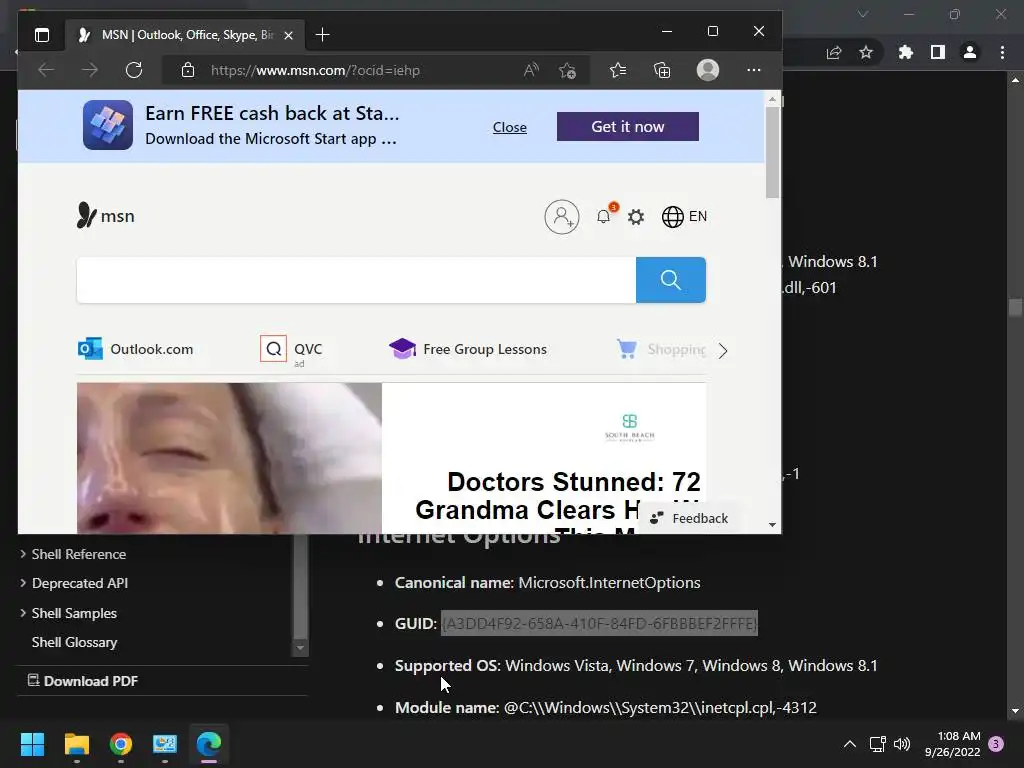This screenshot has height=768, width=1024.
Task: Click the Supported OS line text
Action: point(636,665)
